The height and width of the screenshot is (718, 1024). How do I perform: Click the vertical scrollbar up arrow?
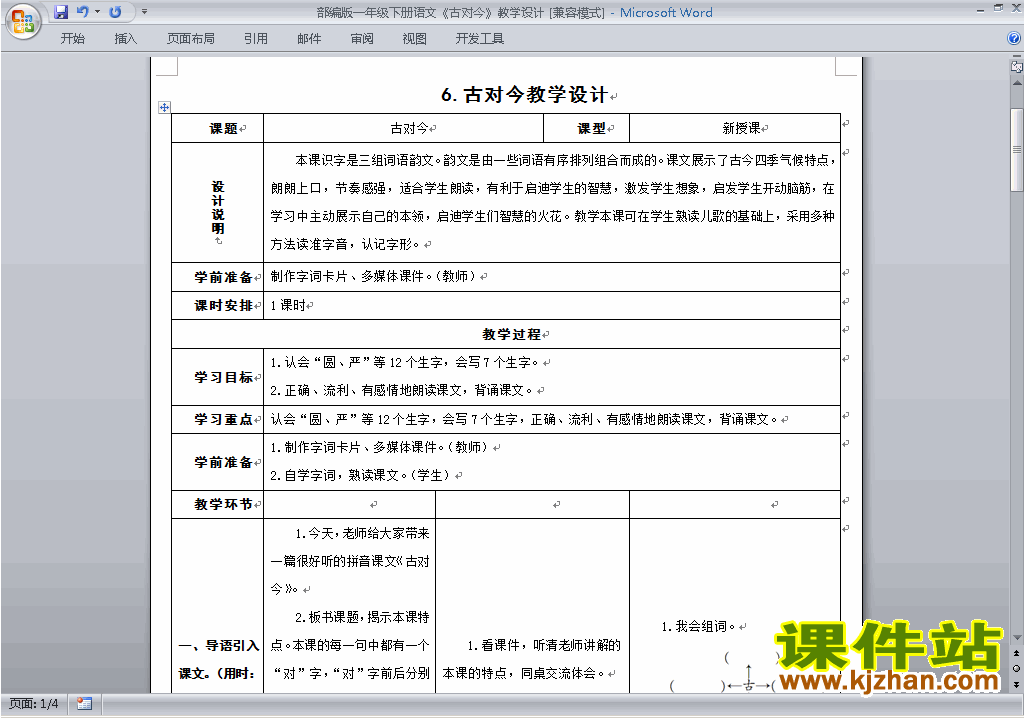click(1016, 84)
